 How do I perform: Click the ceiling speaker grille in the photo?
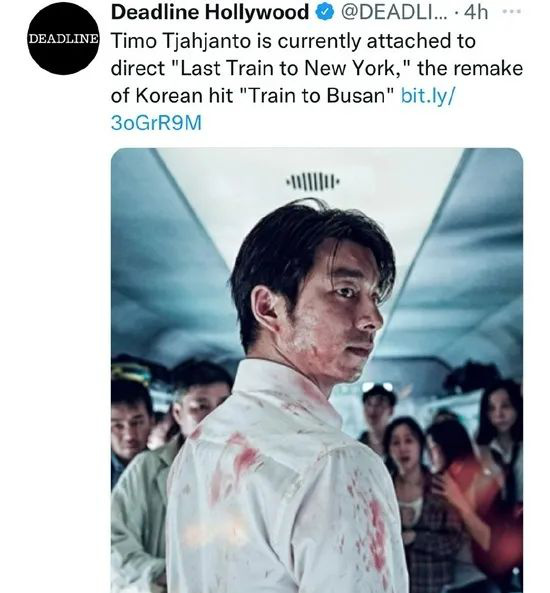(313, 180)
